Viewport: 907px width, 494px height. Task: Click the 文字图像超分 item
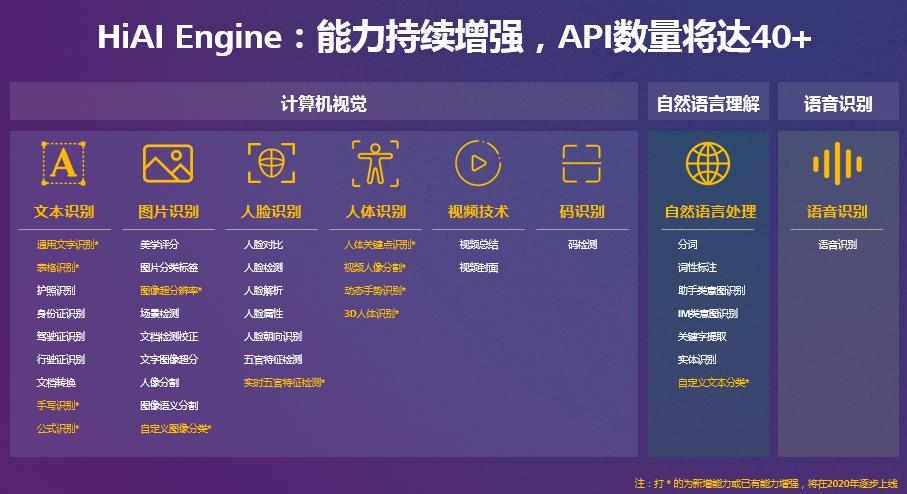169,360
